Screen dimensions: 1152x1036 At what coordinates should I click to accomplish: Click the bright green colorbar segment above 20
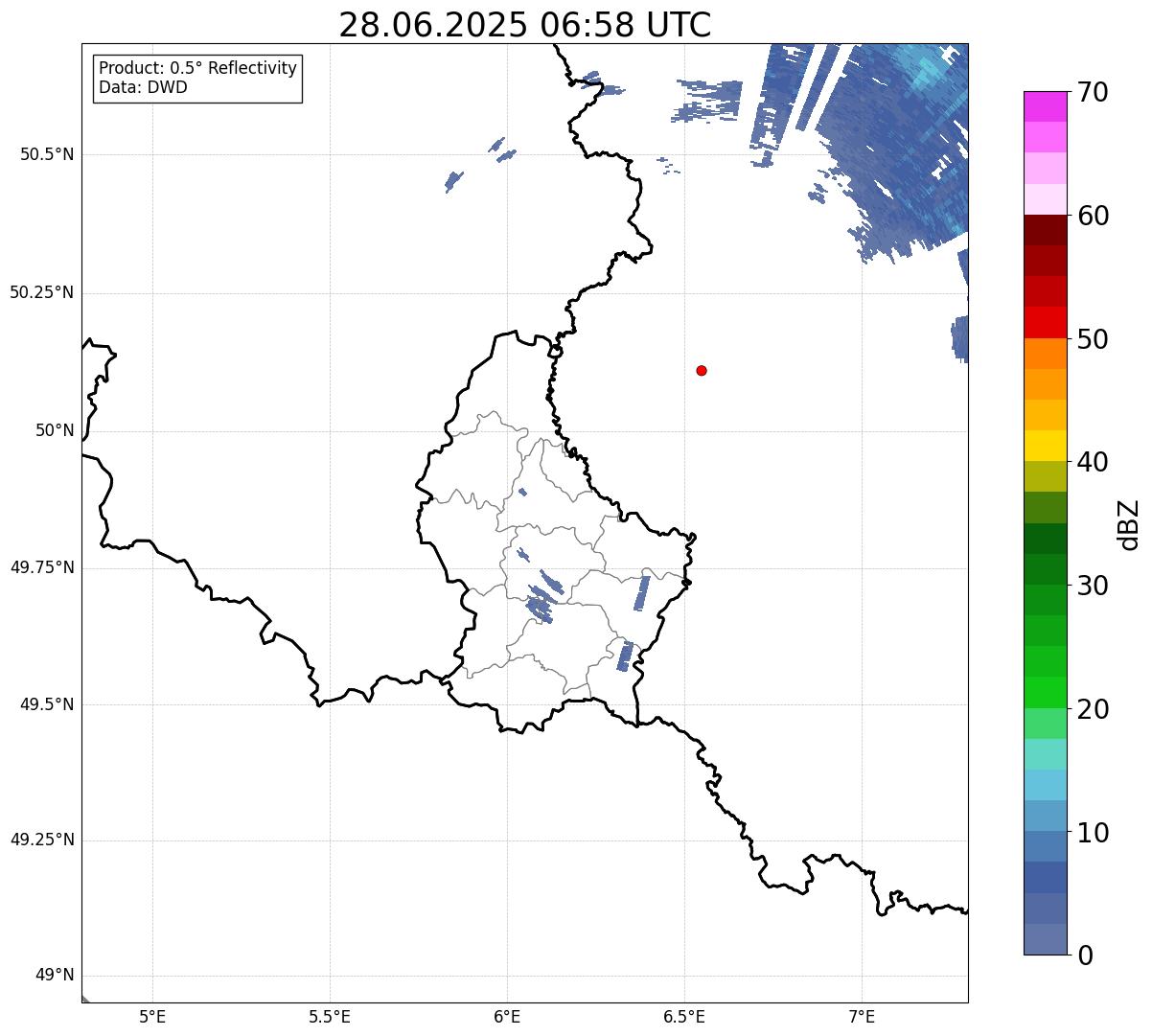1046,692
